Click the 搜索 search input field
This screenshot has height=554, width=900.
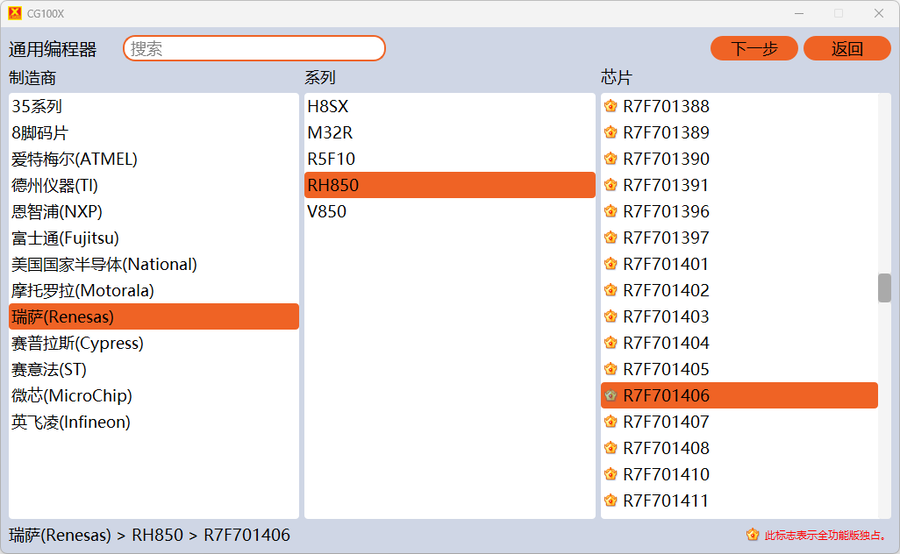(x=254, y=48)
